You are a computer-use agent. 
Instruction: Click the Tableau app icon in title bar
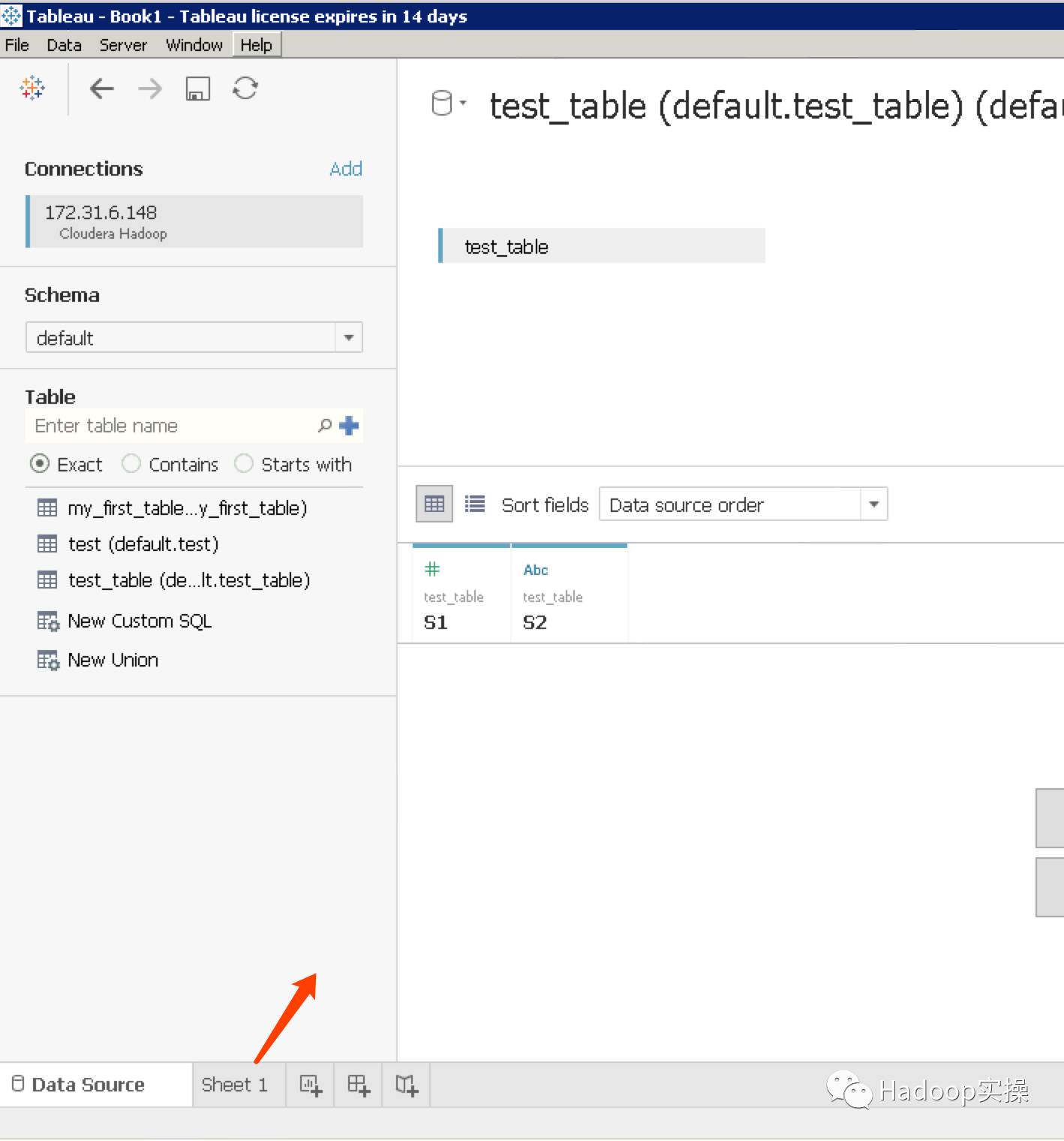pos(12,16)
